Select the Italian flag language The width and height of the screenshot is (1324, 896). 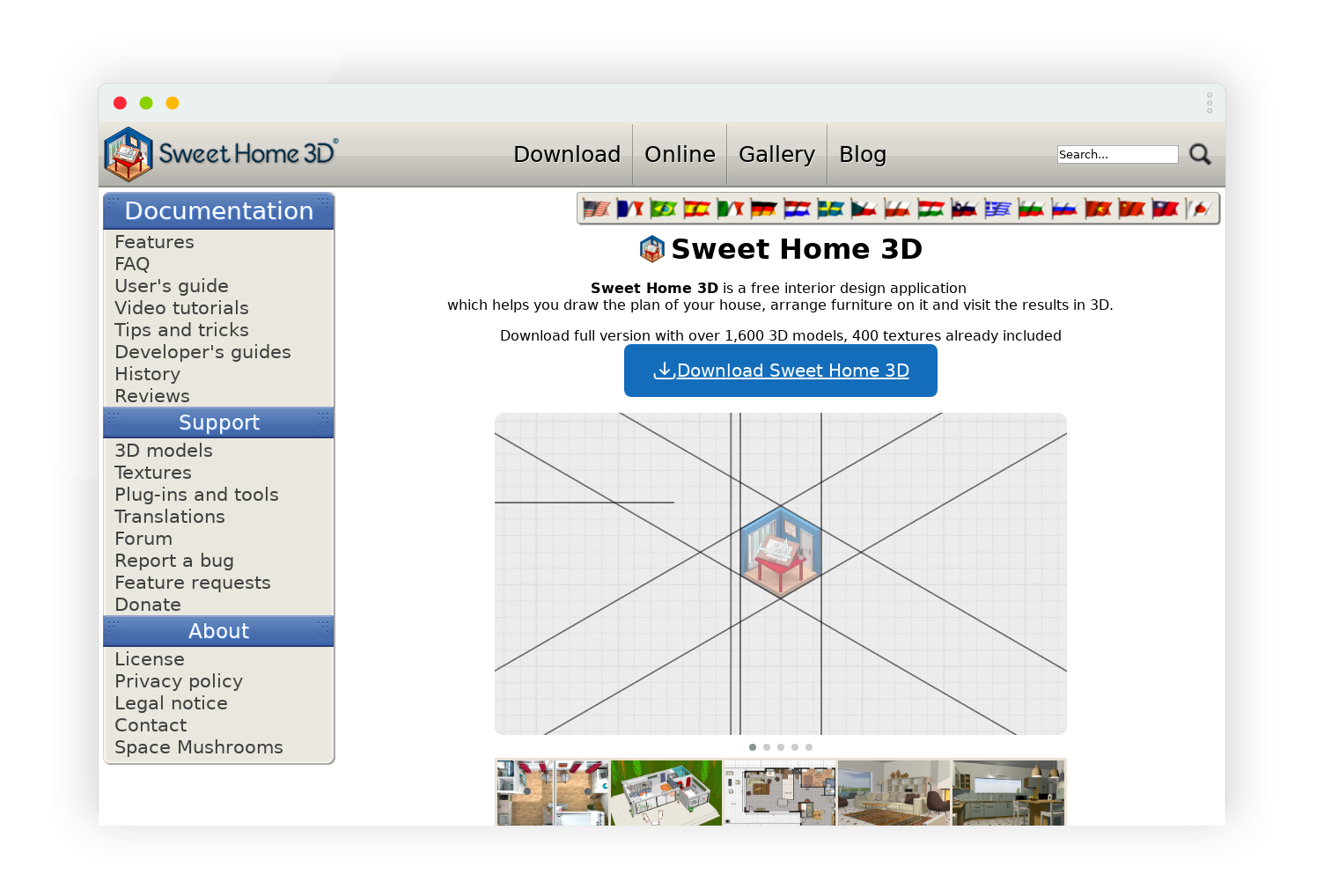point(730,209)
